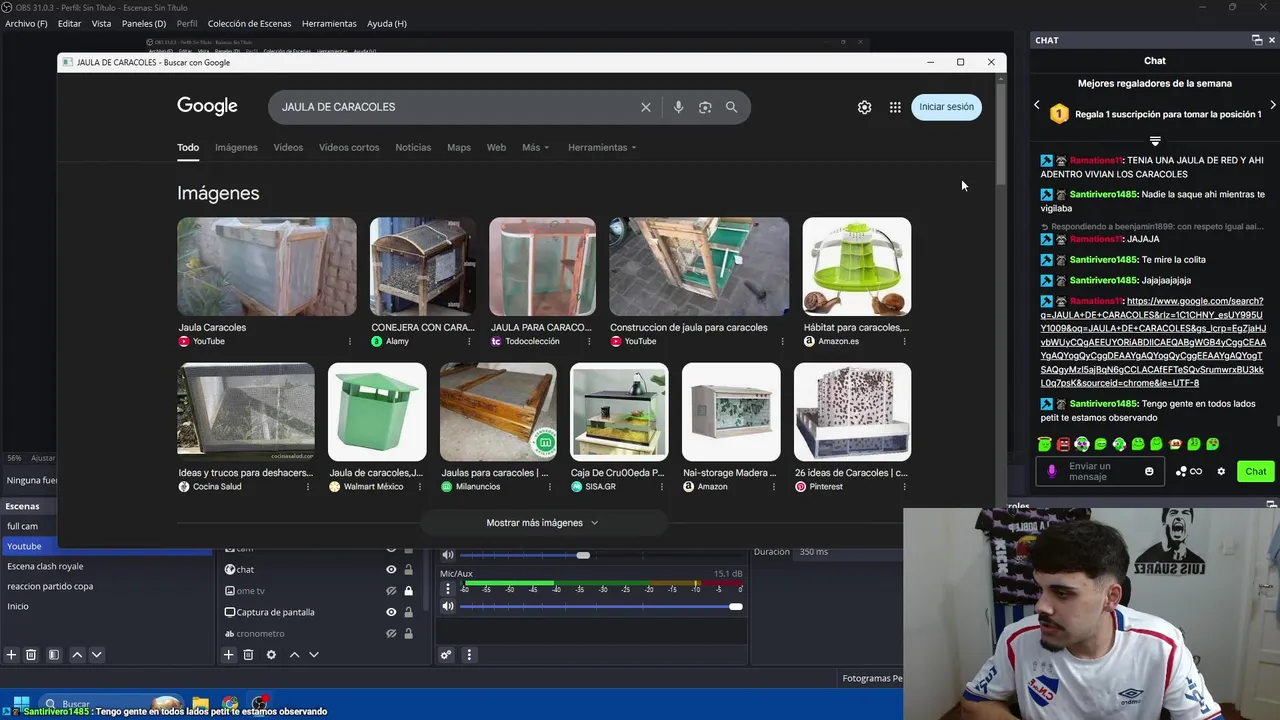The image size is (1280, 720).
Task: Open the Herramientas menu in OBS
Action: (329, 23)
